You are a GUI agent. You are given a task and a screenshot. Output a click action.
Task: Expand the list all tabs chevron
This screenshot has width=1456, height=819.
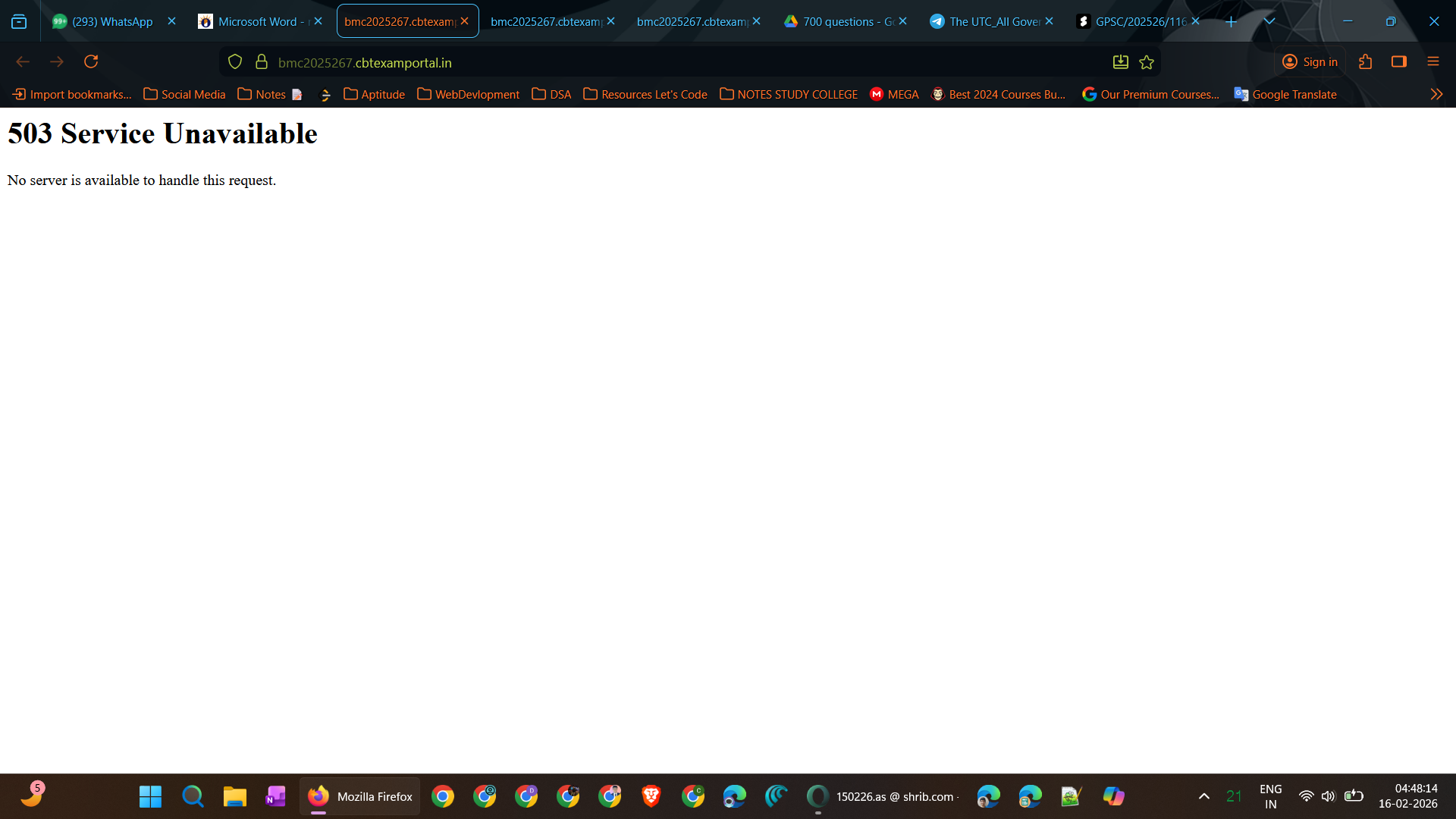tap(1269, 22)
